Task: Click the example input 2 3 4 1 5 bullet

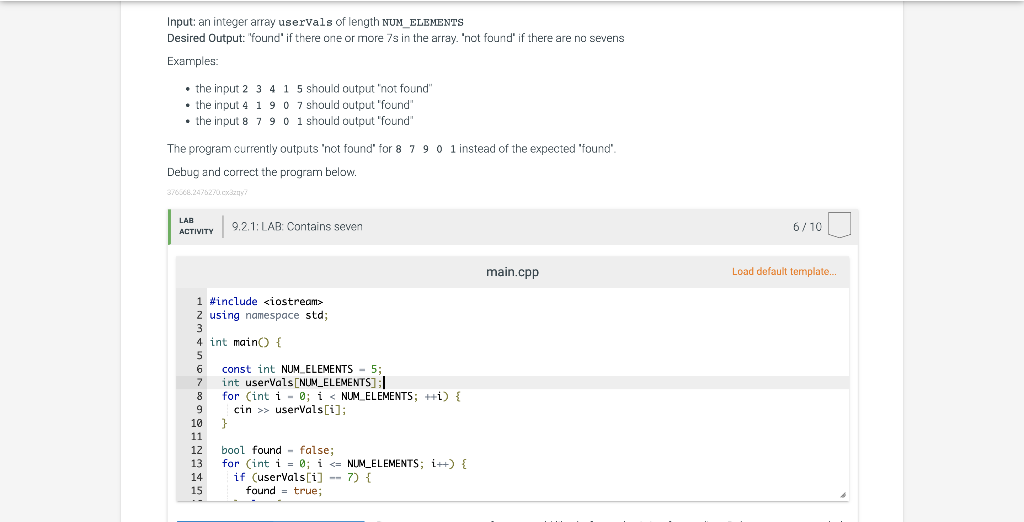Action: [x=314, y=89]
